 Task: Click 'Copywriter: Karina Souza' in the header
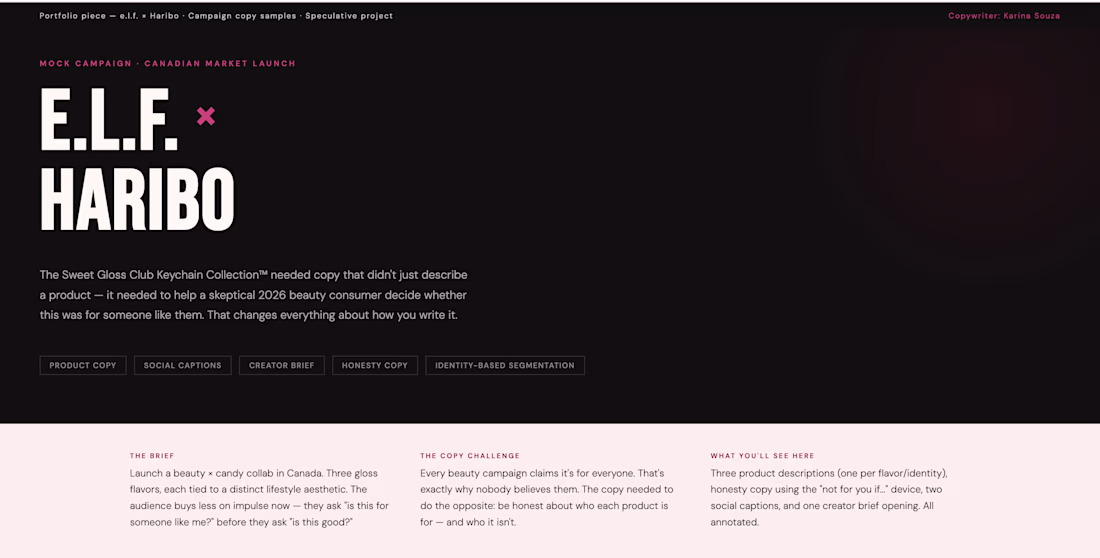click(1004, 15)
